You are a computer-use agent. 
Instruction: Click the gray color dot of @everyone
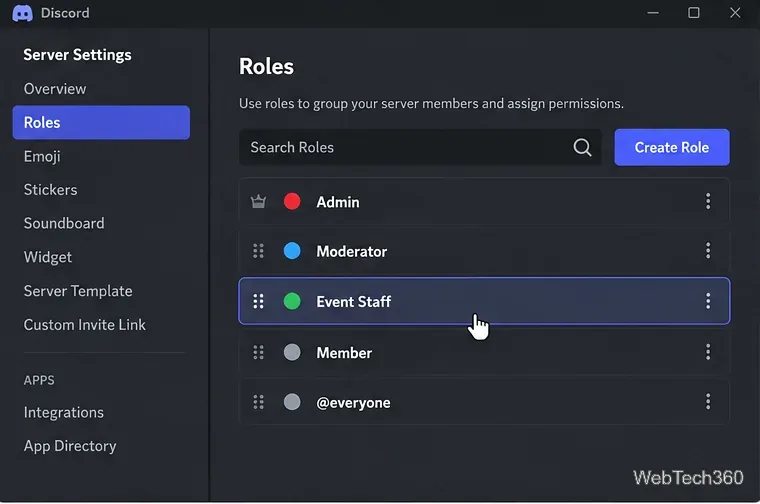(x=292, y=402)
